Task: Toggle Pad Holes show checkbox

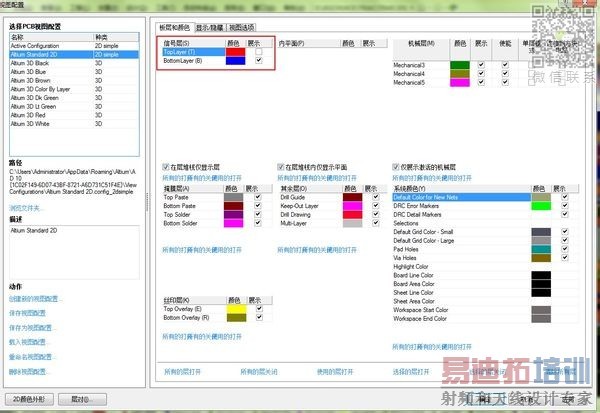Action: click(565, 249)
